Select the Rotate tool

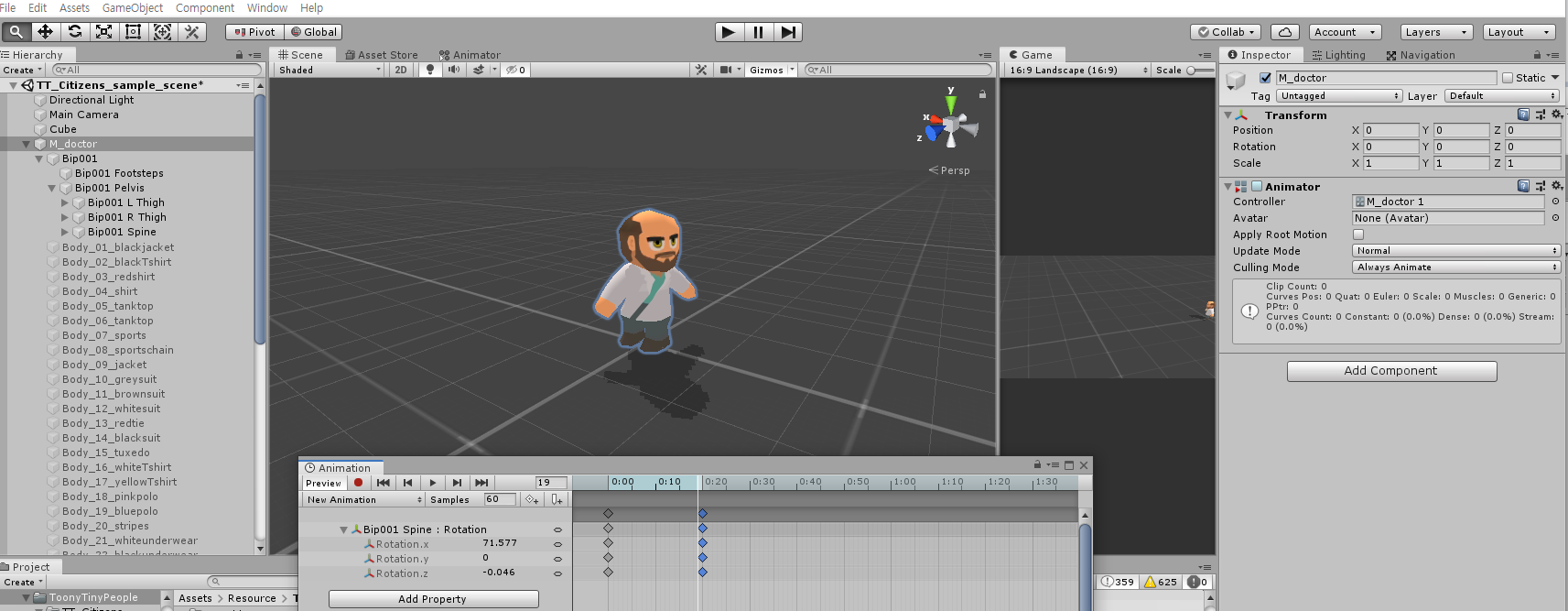pos(75,32)
